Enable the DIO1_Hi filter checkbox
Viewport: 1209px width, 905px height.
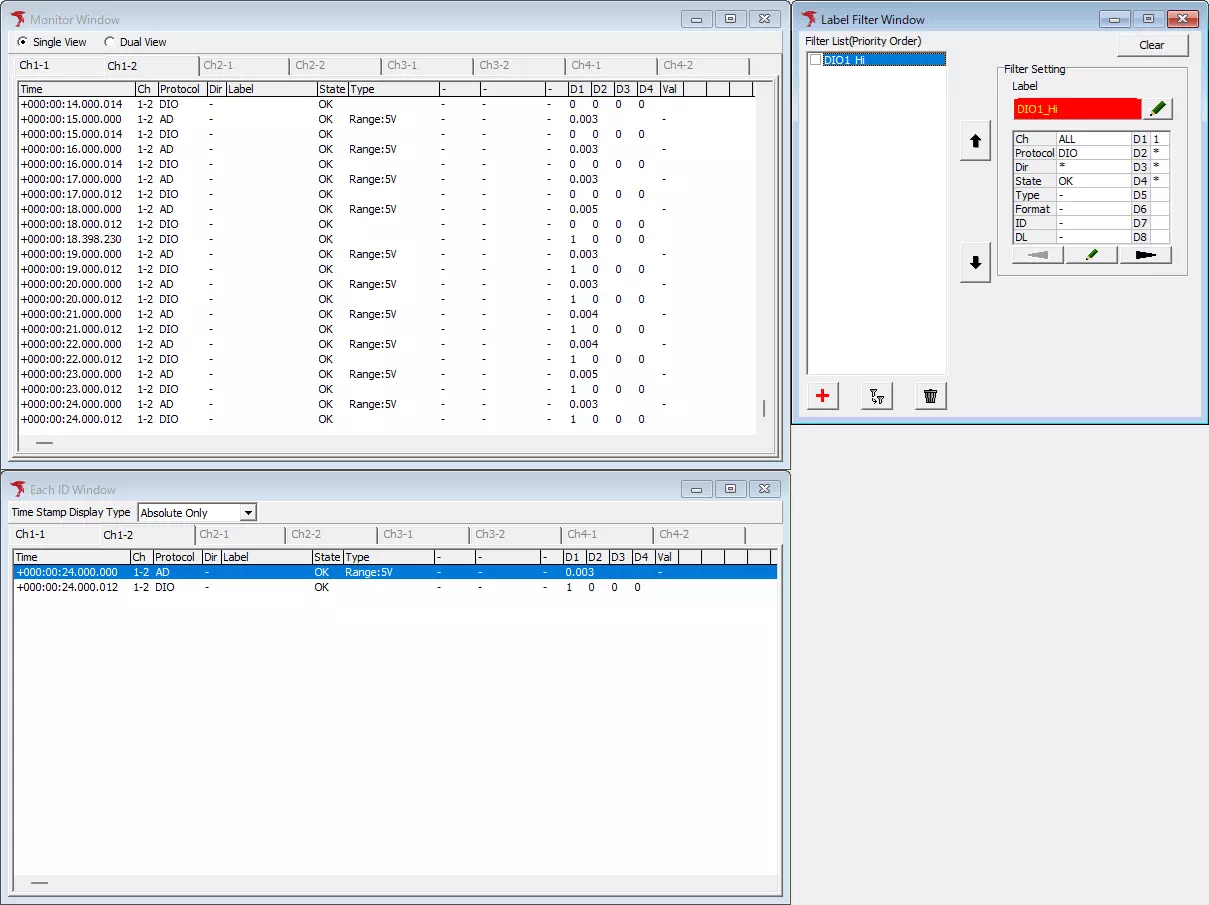(x=816, y=60)
